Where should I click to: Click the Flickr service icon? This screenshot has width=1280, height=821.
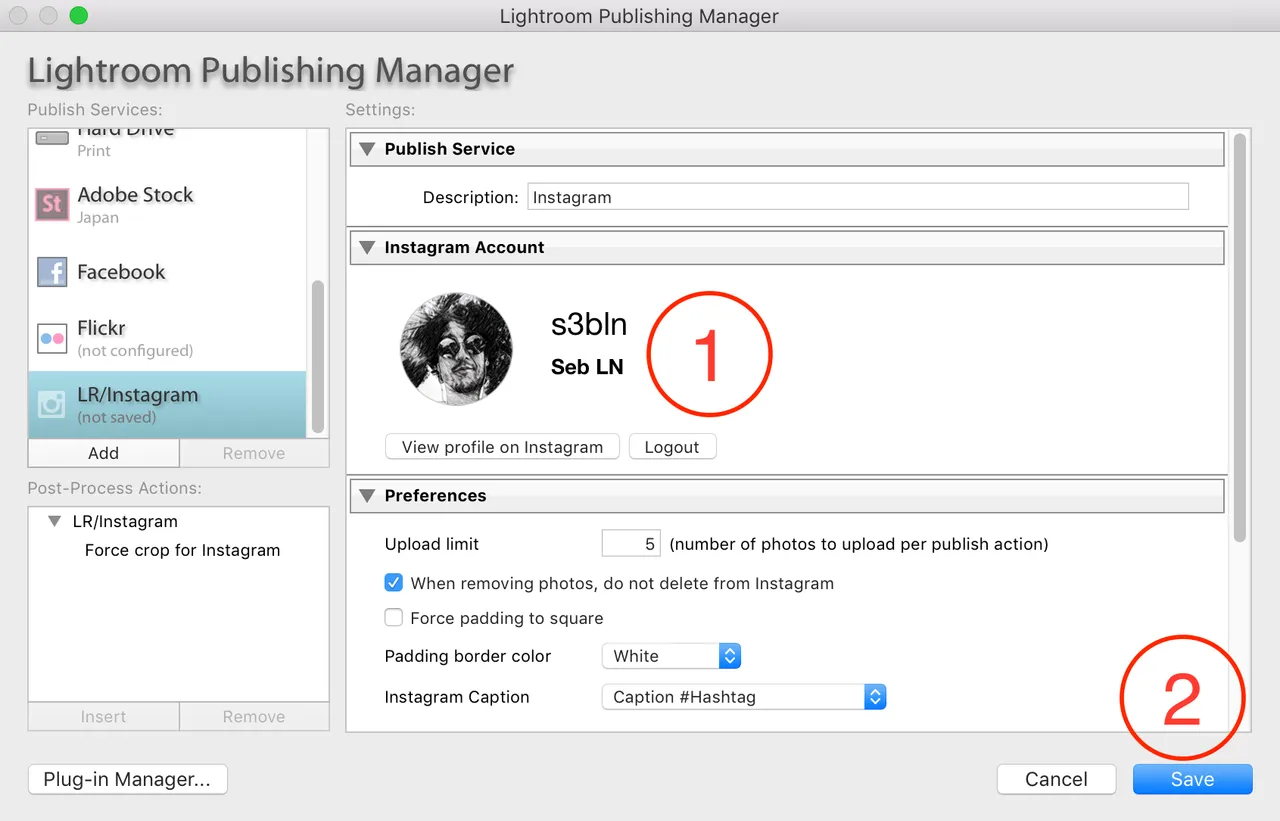(x=52, y=339)
